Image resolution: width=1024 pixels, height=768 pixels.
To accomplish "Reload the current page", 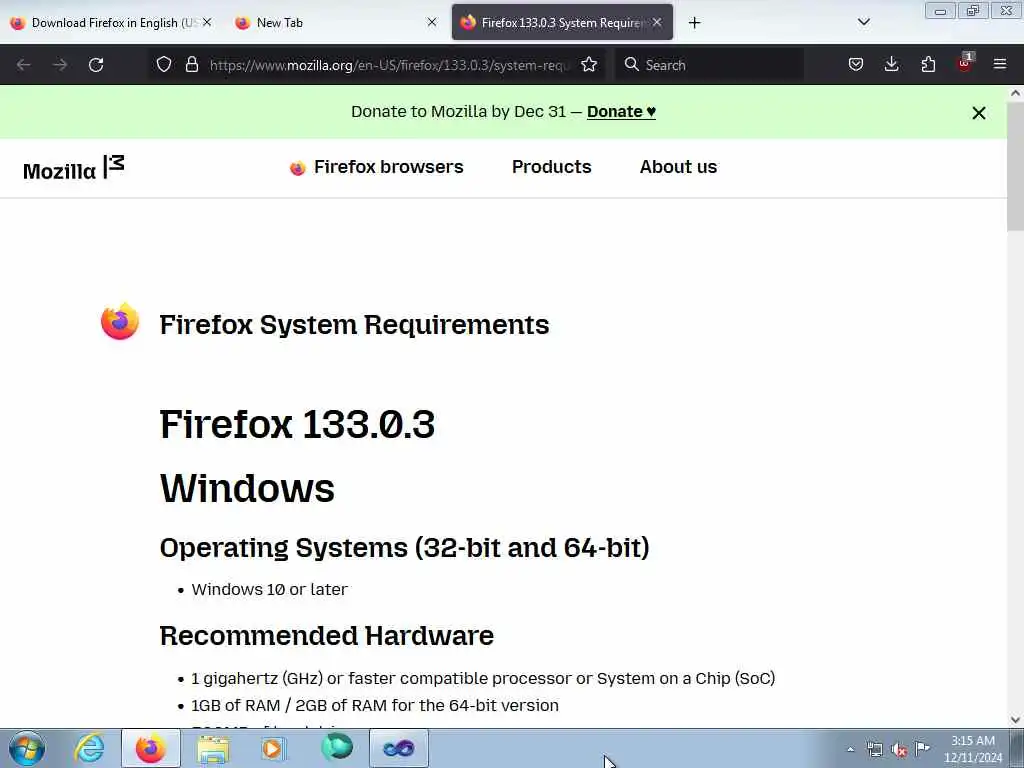I will click(96, 65).
